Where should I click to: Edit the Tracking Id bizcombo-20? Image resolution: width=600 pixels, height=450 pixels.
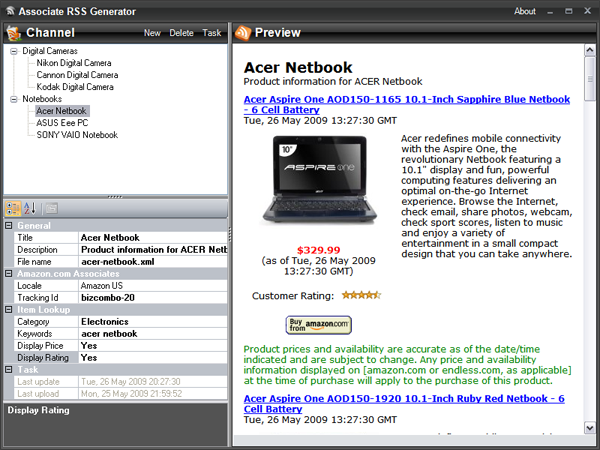coord(153,298)
